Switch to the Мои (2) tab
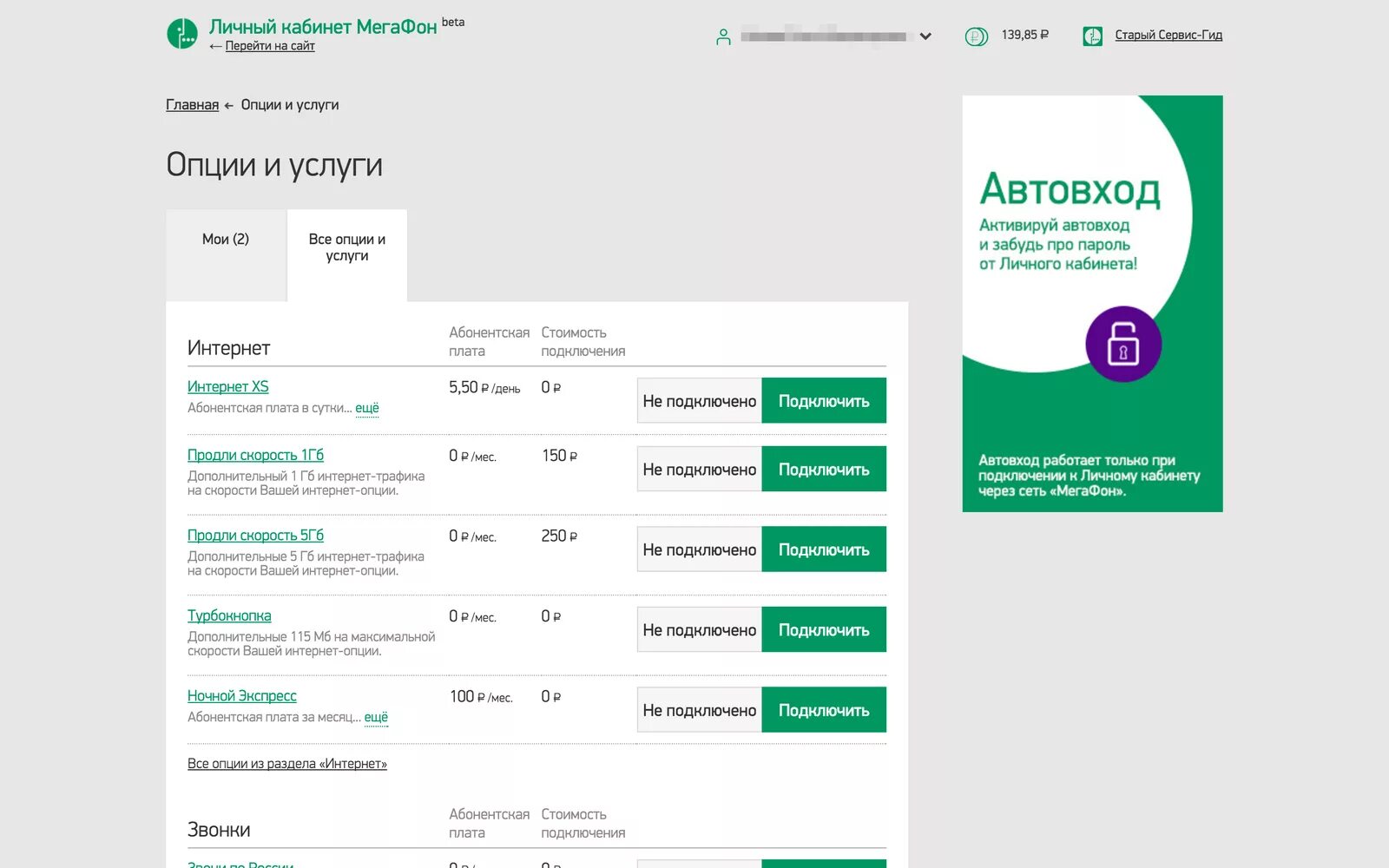This screenshot has height=868, width=1389. [x=226, y=255]
